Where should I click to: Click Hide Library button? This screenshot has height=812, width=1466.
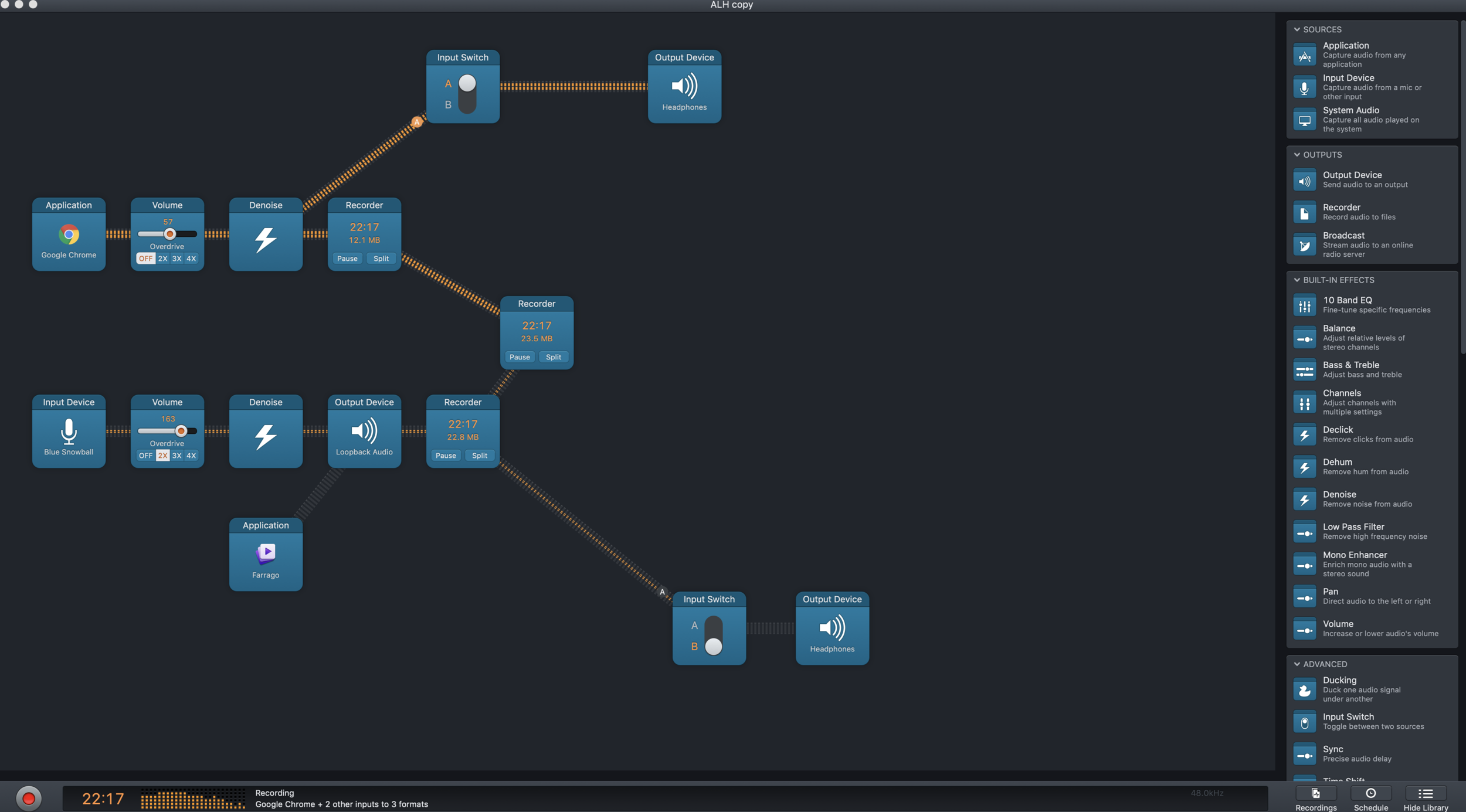coord(1426,799)
